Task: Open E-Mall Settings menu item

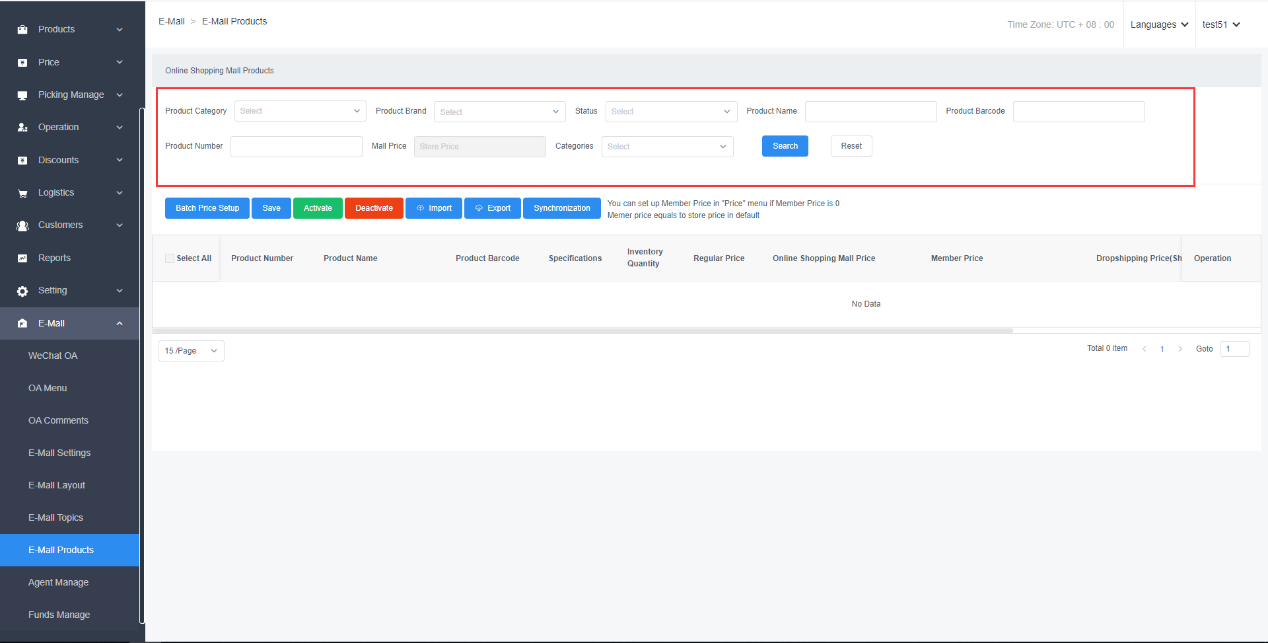Action: point(59,453)
